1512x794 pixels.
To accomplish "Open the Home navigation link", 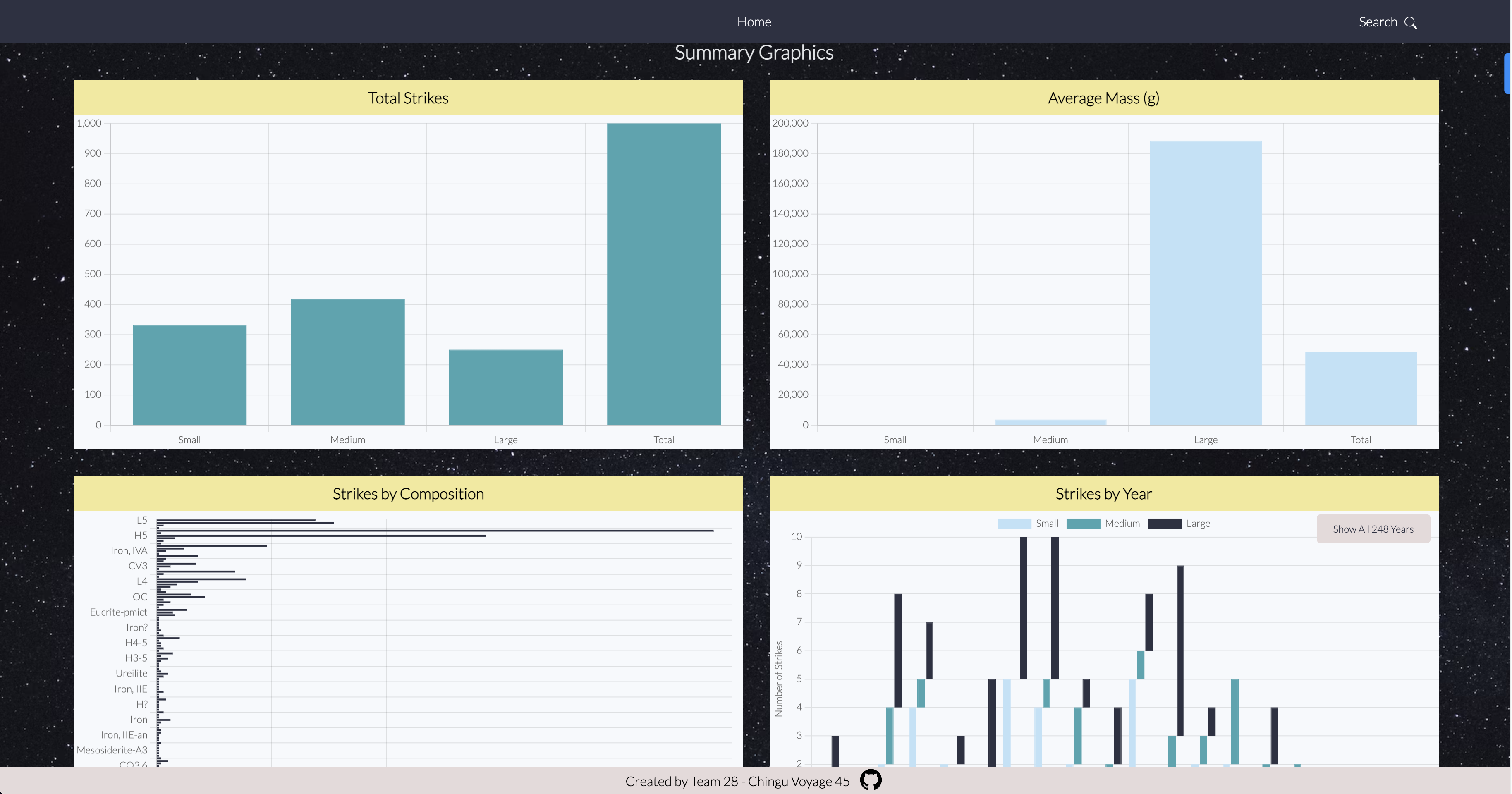I will [754, 22].
